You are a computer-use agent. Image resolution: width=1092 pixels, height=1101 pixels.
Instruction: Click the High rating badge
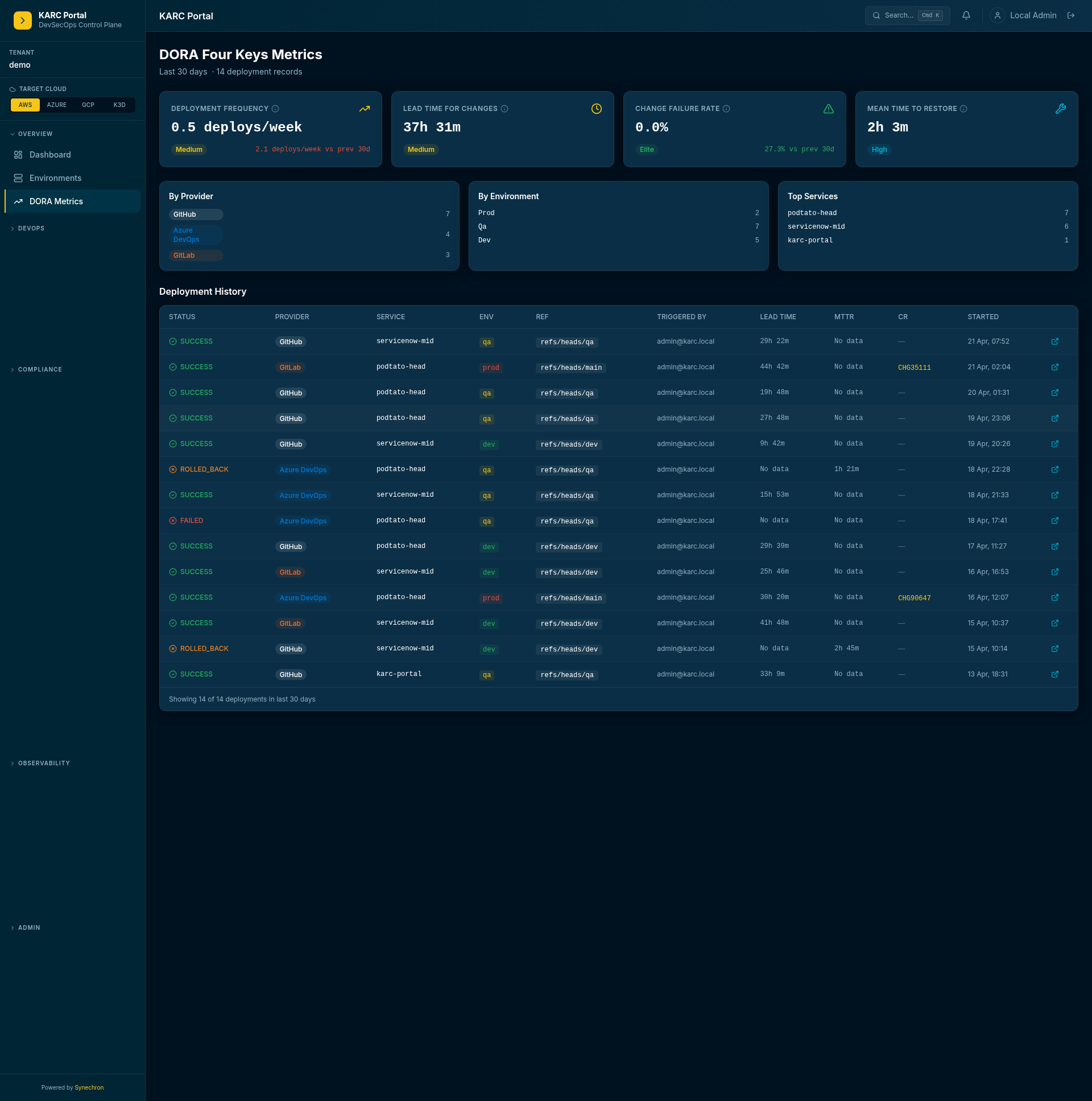(878, 150)
